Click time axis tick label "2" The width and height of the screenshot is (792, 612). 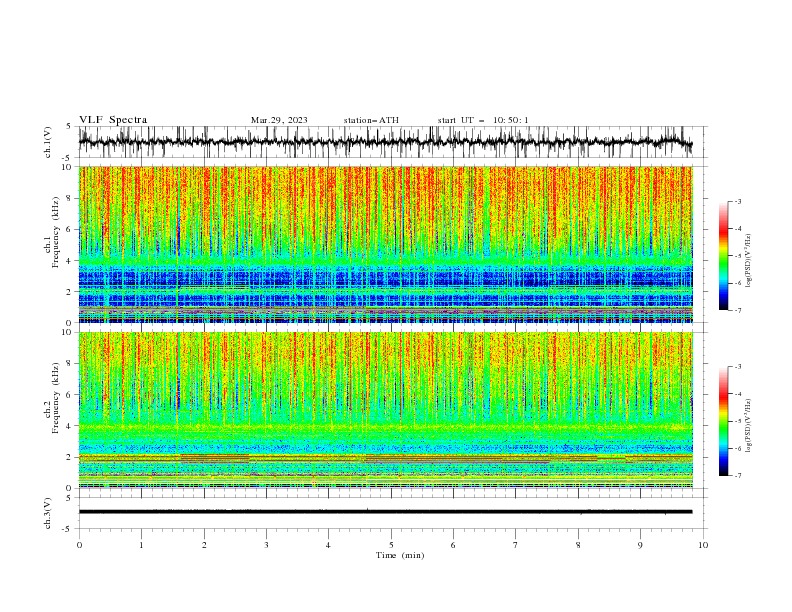click(204, 545)
